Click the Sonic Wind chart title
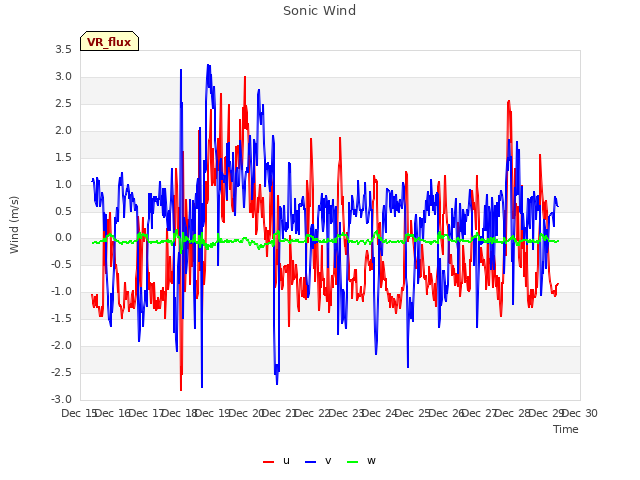This screenshot has height=480, width=640. click(320, 11)
